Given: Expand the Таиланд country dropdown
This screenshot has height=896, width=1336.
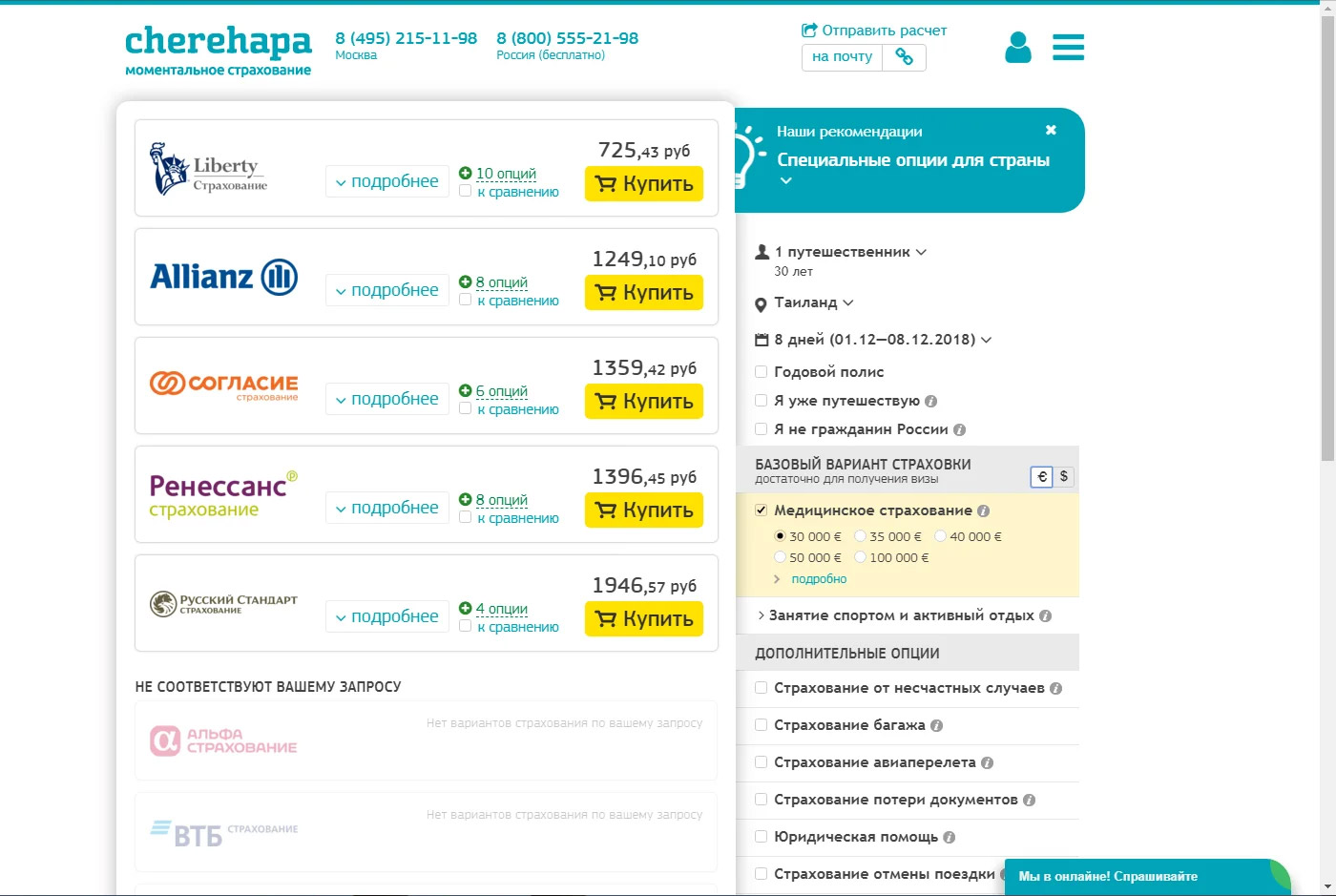Looking at the screenshot, I should tap(813, 302).
